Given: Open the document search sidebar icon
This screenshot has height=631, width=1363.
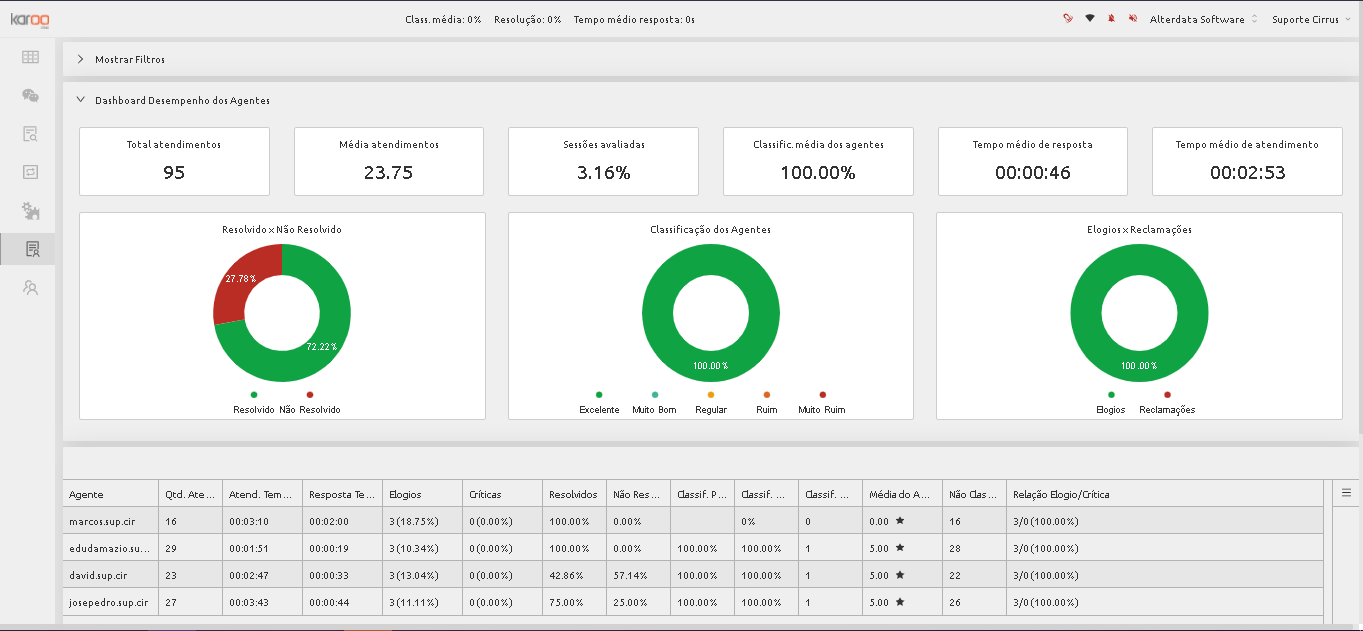Looking at the screenshot, I should [x=30, y=134].
